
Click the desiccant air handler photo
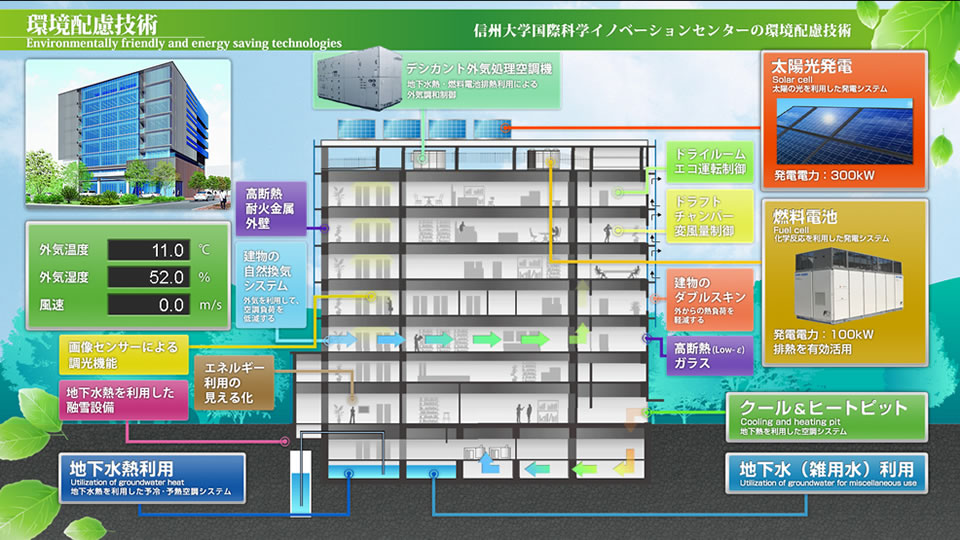tap(359, 78)
